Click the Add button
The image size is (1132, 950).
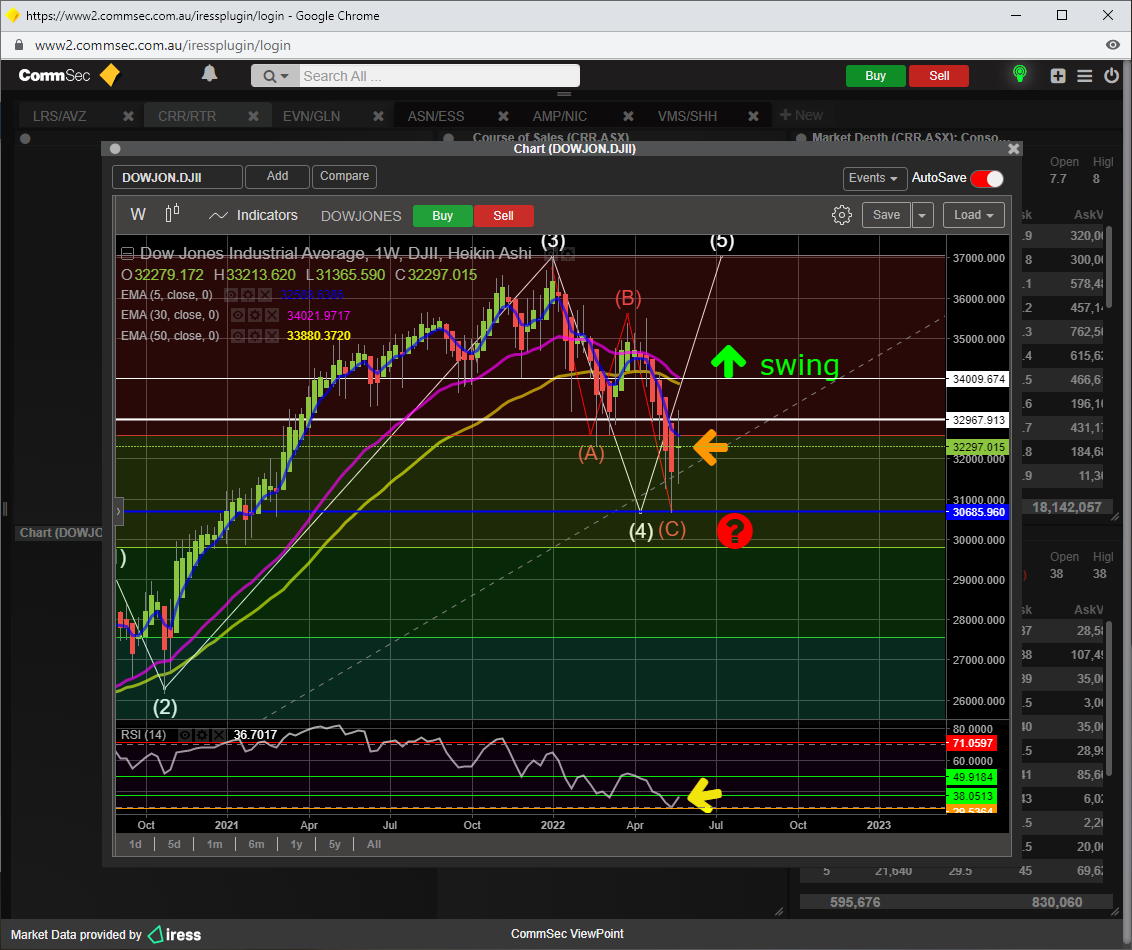pos(277,176)
